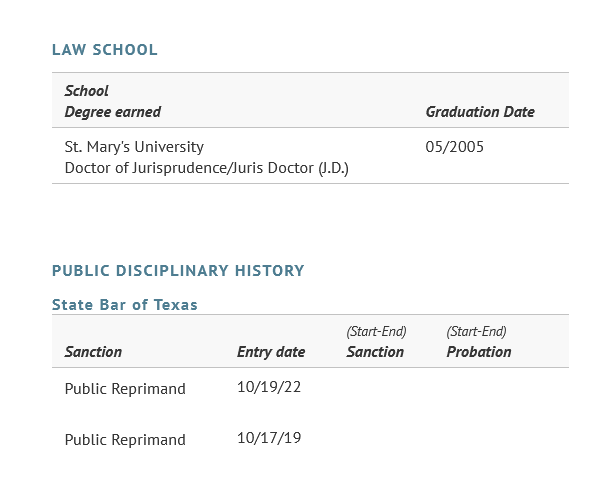Click the Graduation Date column header
The image size is (598, 487).
pos(480,112)
